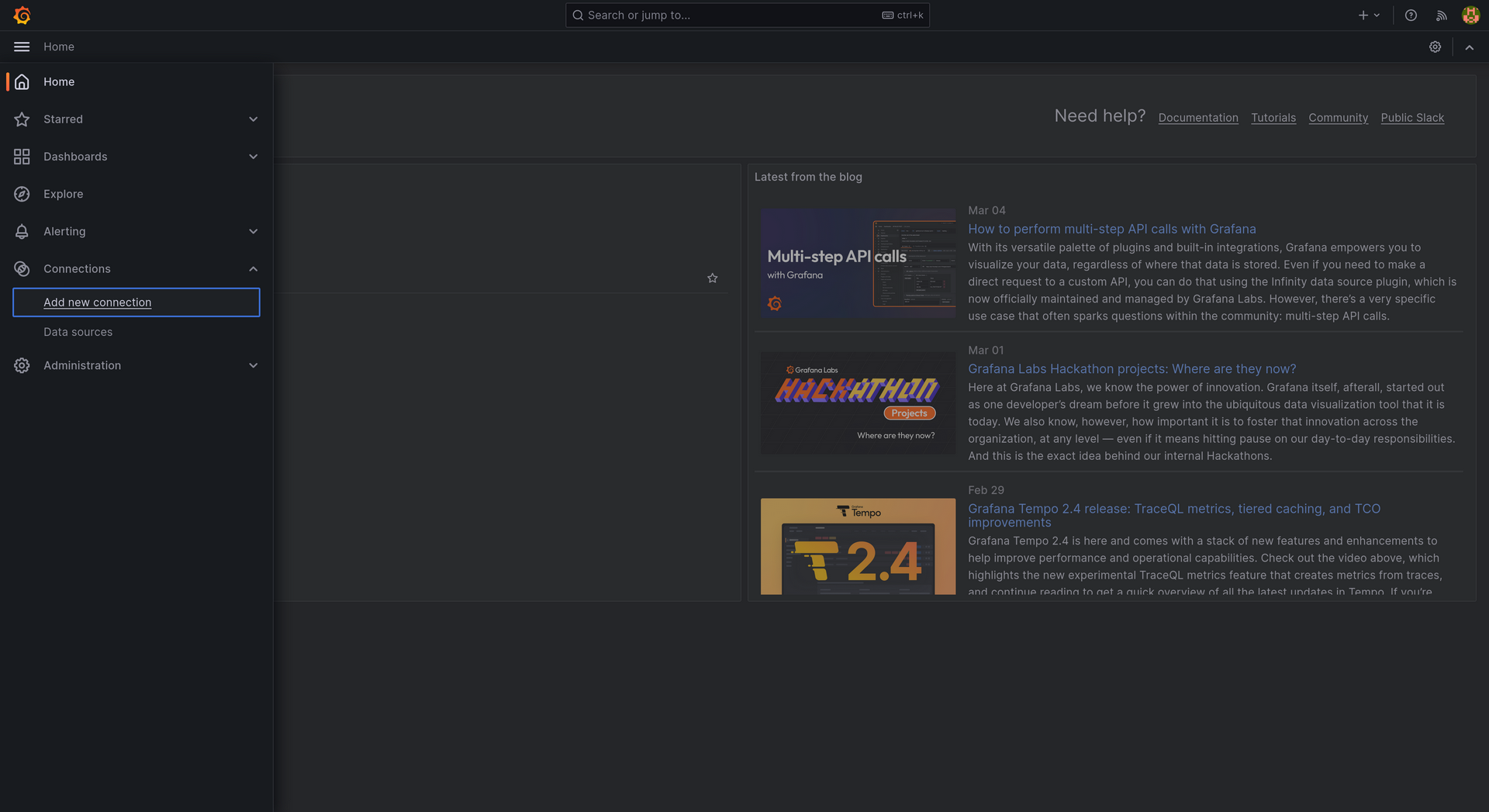This screenshot has height=812, width=1489.
Task: Open the Documentation link
Action: click(x=1198, y=118)
